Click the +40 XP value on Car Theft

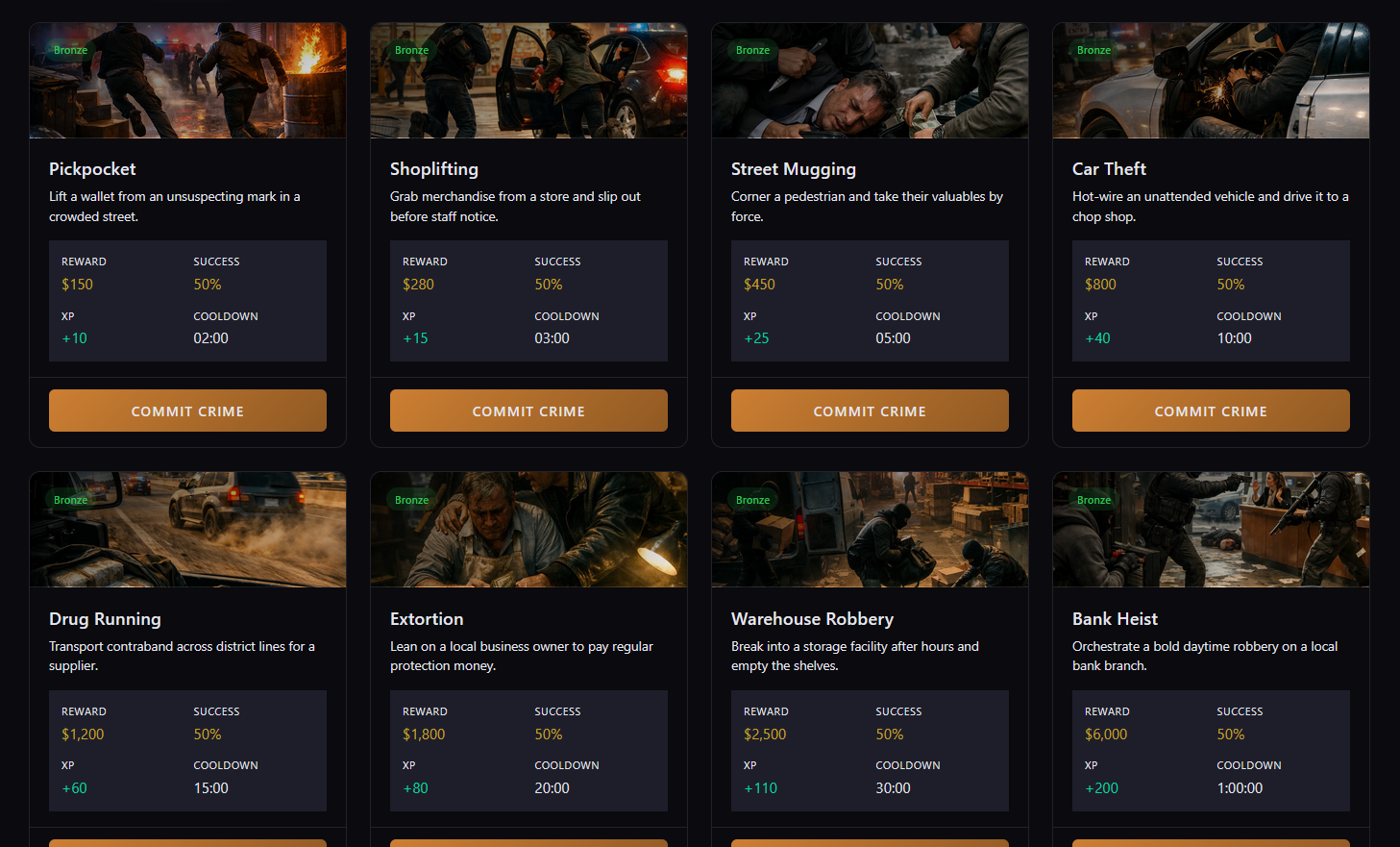(x=1097, y=337)
